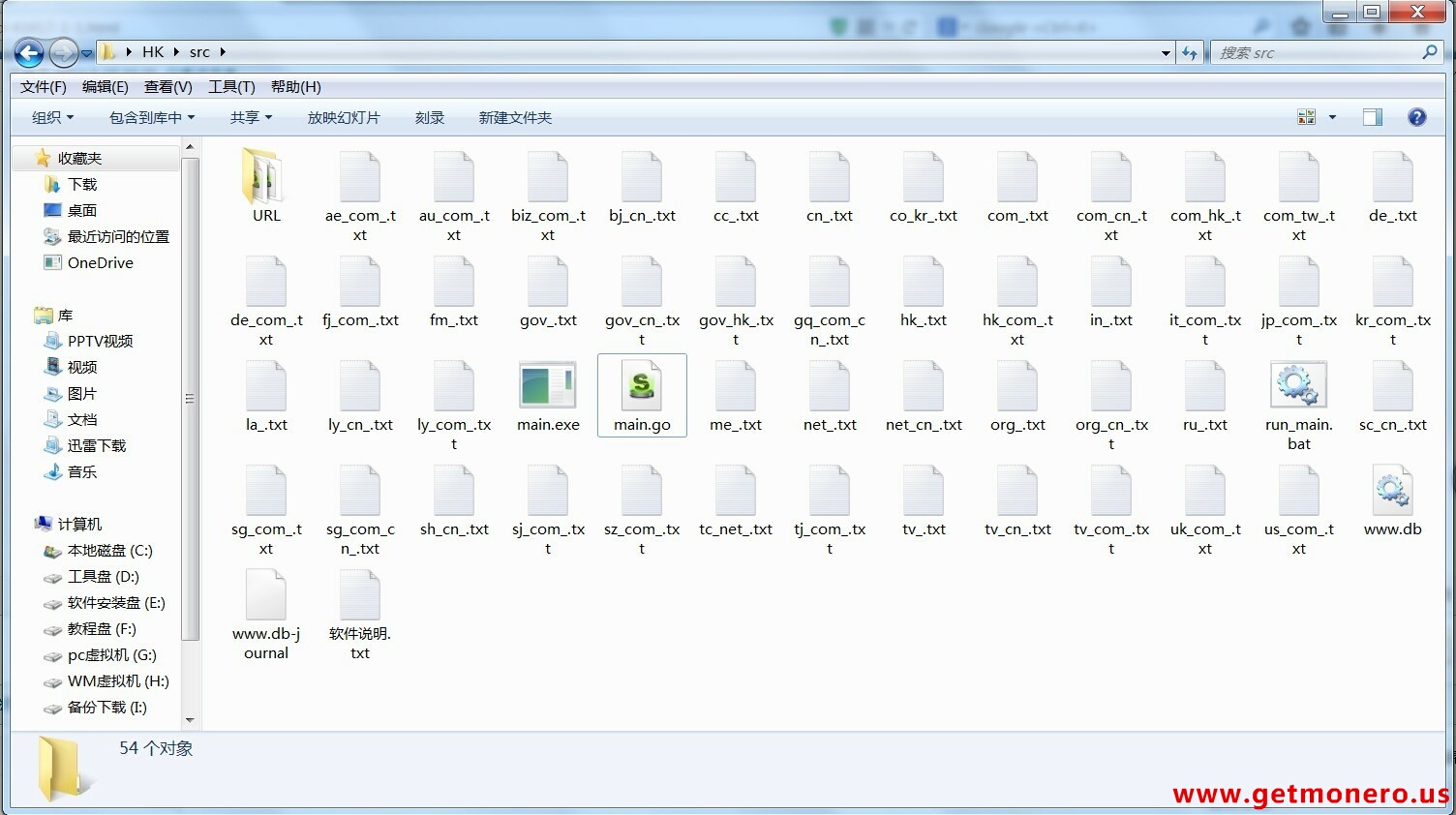Toggle the preview pane button

pyautogui.click(x=1372, y=117)
